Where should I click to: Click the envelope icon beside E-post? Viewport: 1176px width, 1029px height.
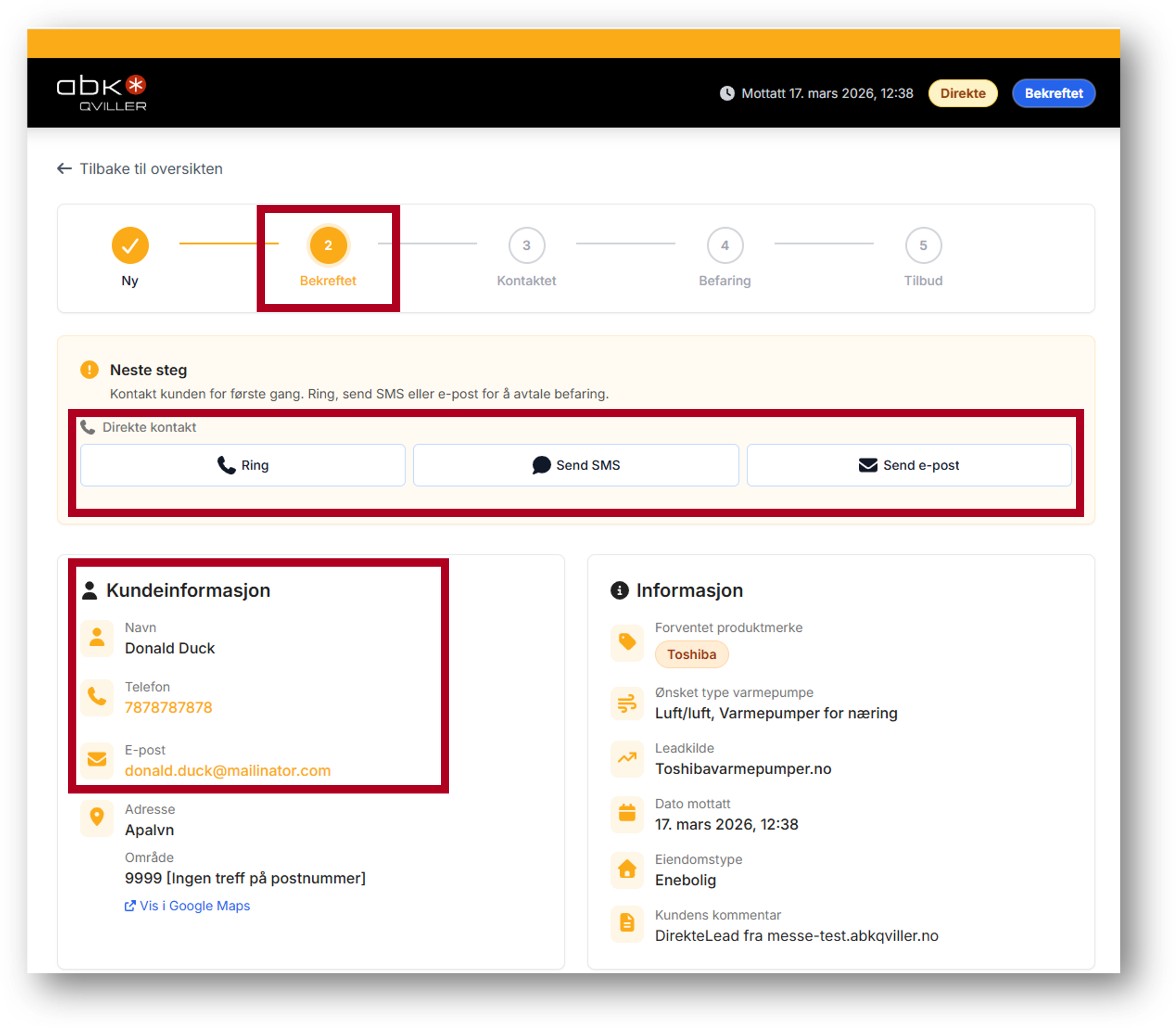tap(97, 760)
